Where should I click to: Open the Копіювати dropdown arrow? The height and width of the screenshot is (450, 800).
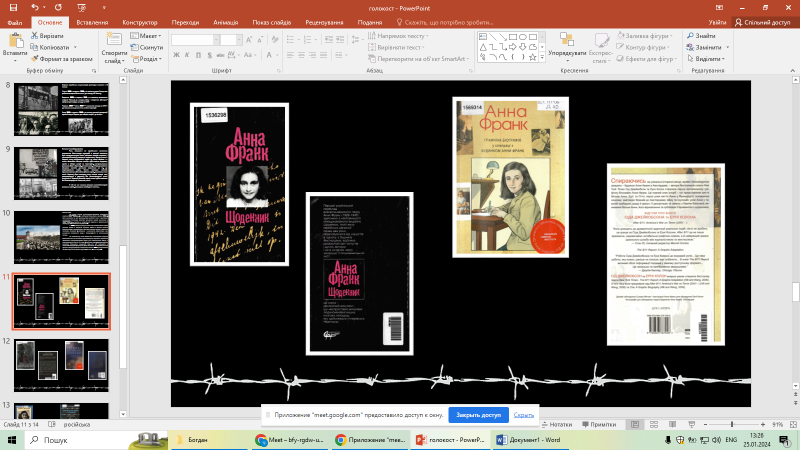[75, 47]
